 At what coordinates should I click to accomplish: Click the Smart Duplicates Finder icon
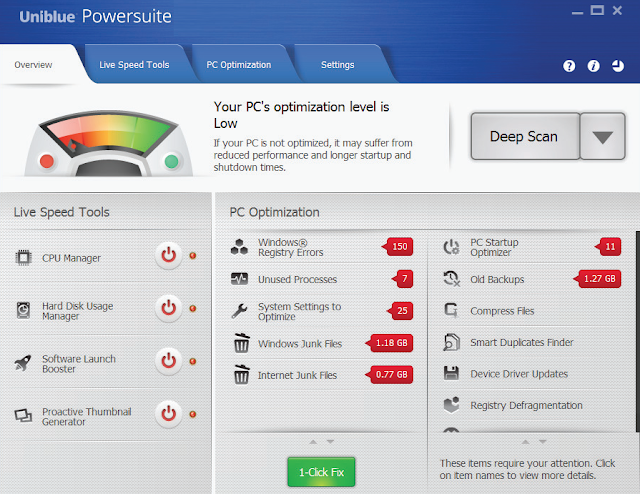coord(451,342)
